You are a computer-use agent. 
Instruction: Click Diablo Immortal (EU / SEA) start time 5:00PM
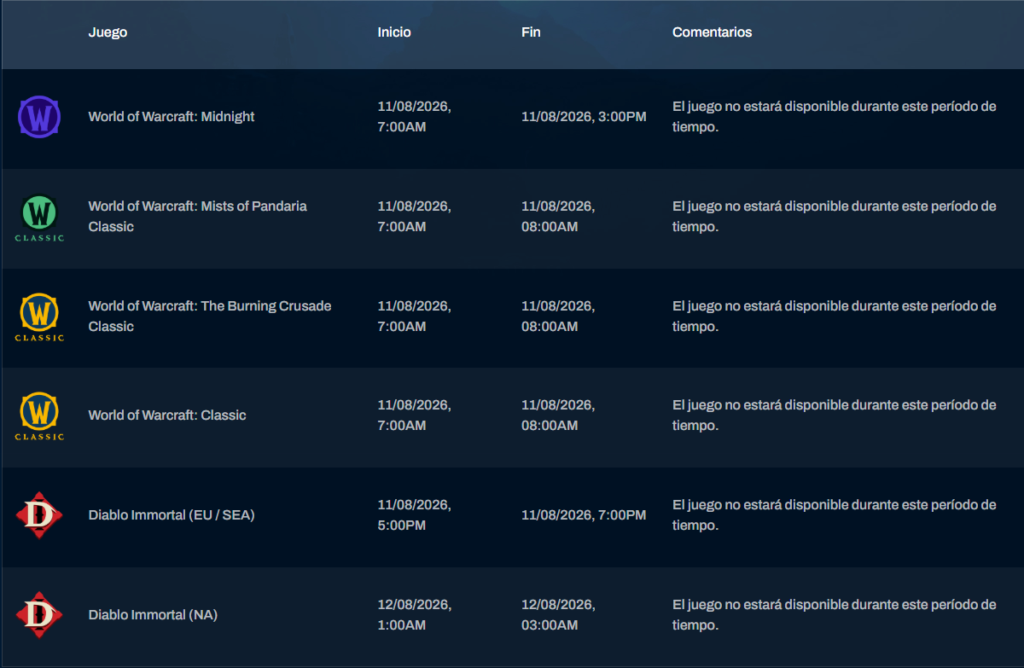(414, 515)
